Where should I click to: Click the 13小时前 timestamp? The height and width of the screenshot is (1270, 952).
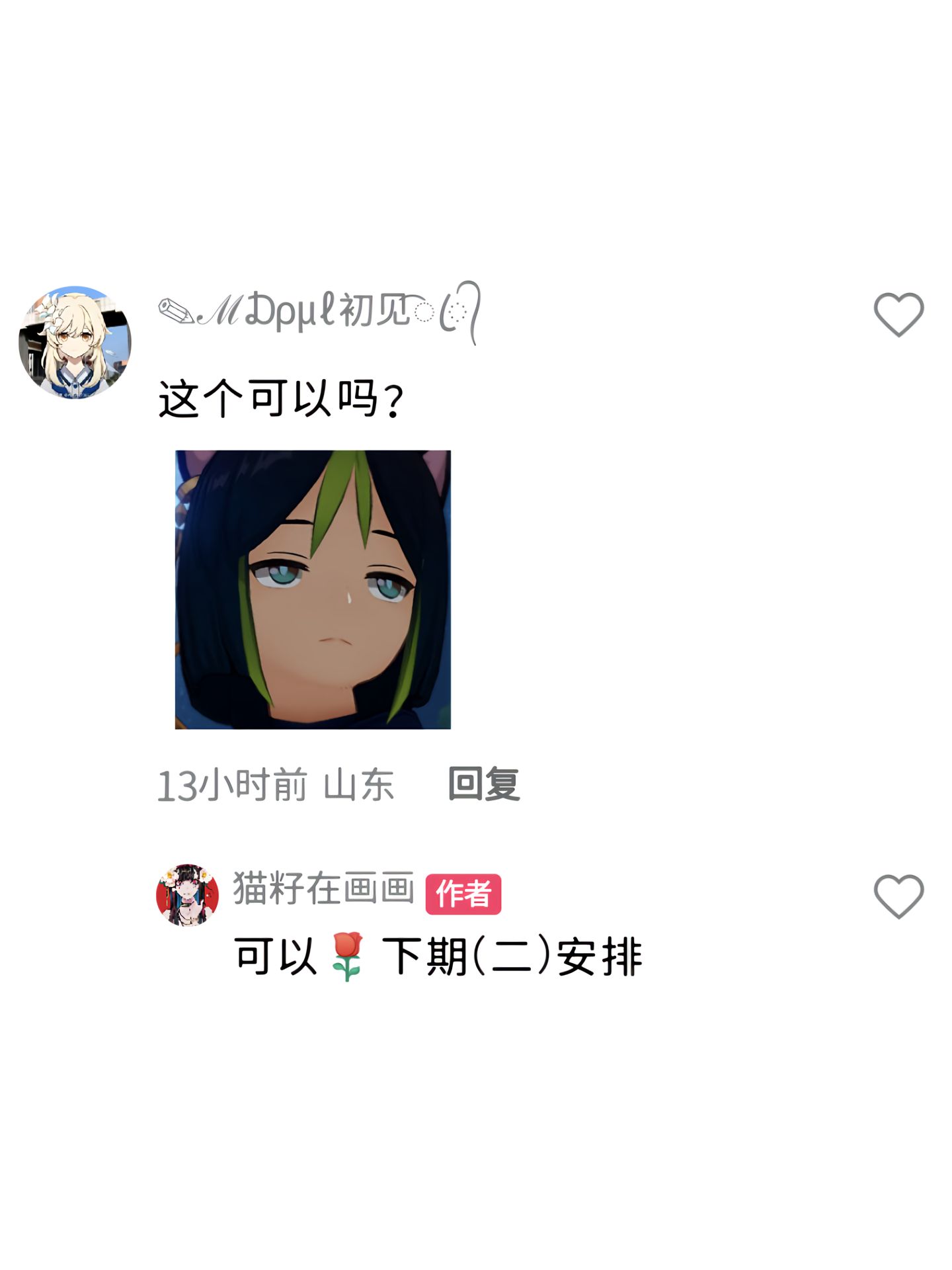pos(232,785)
